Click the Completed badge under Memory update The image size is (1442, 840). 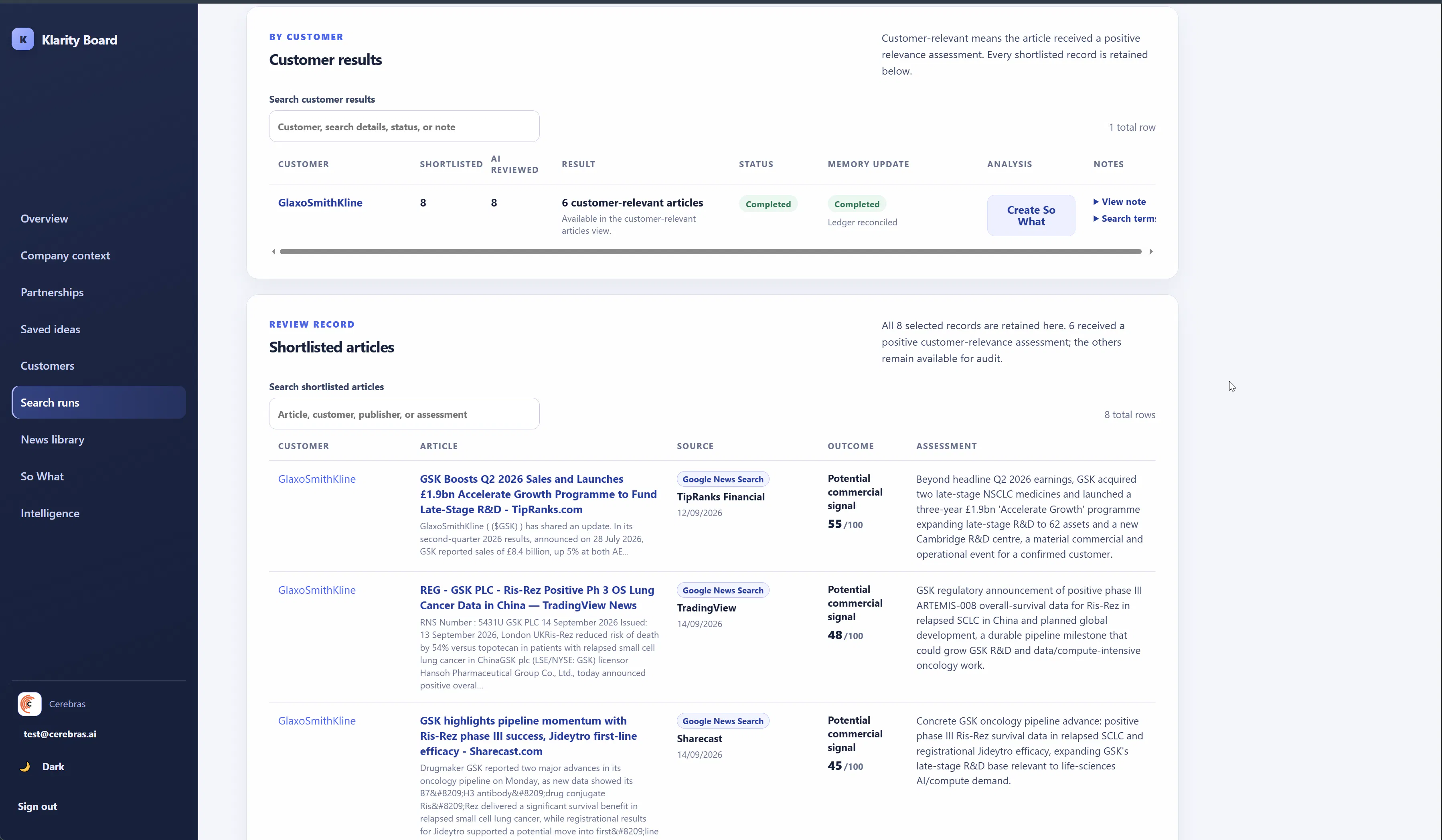pos(857,204)
